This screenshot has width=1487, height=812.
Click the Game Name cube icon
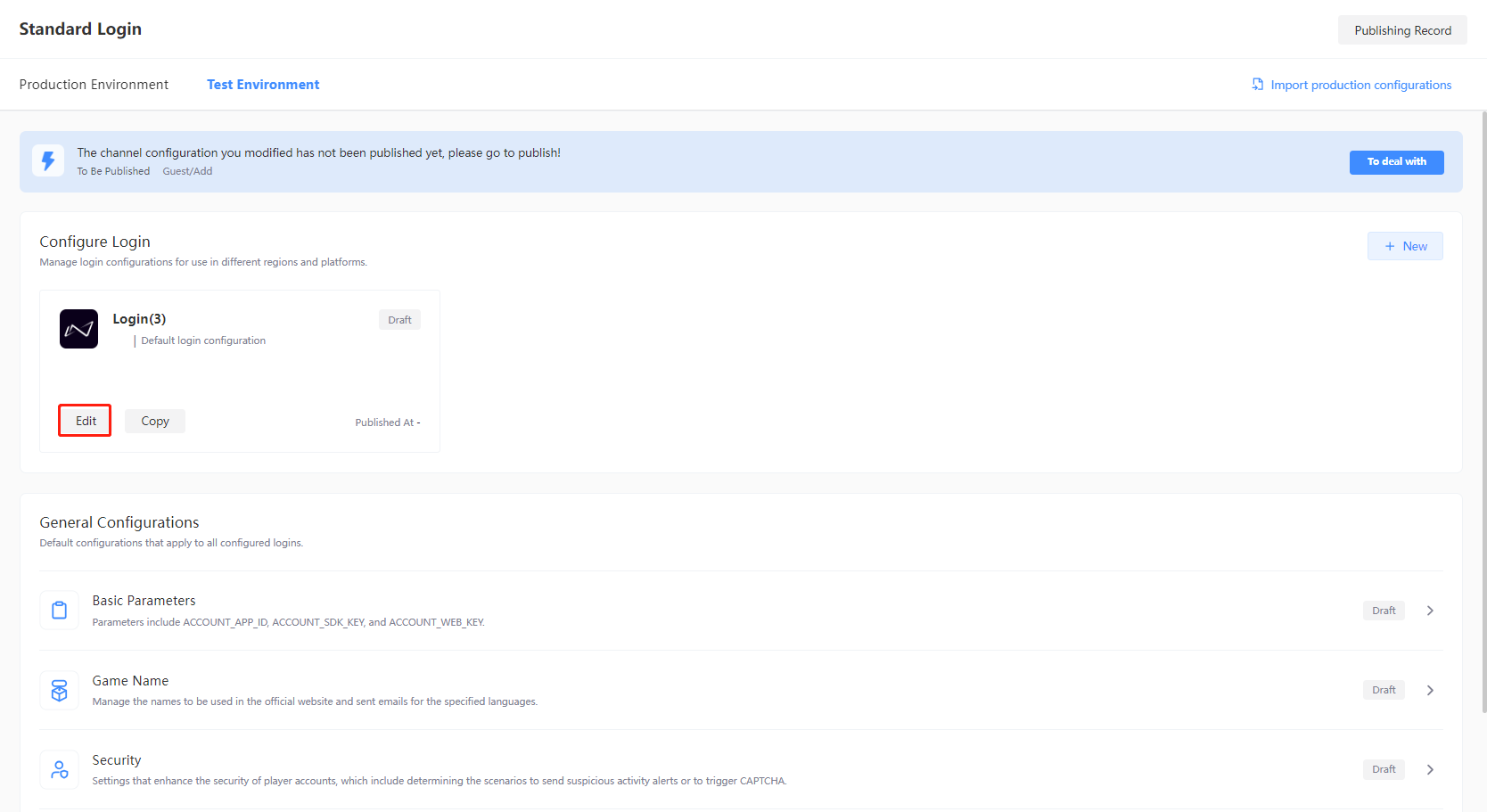coord(60,691)
